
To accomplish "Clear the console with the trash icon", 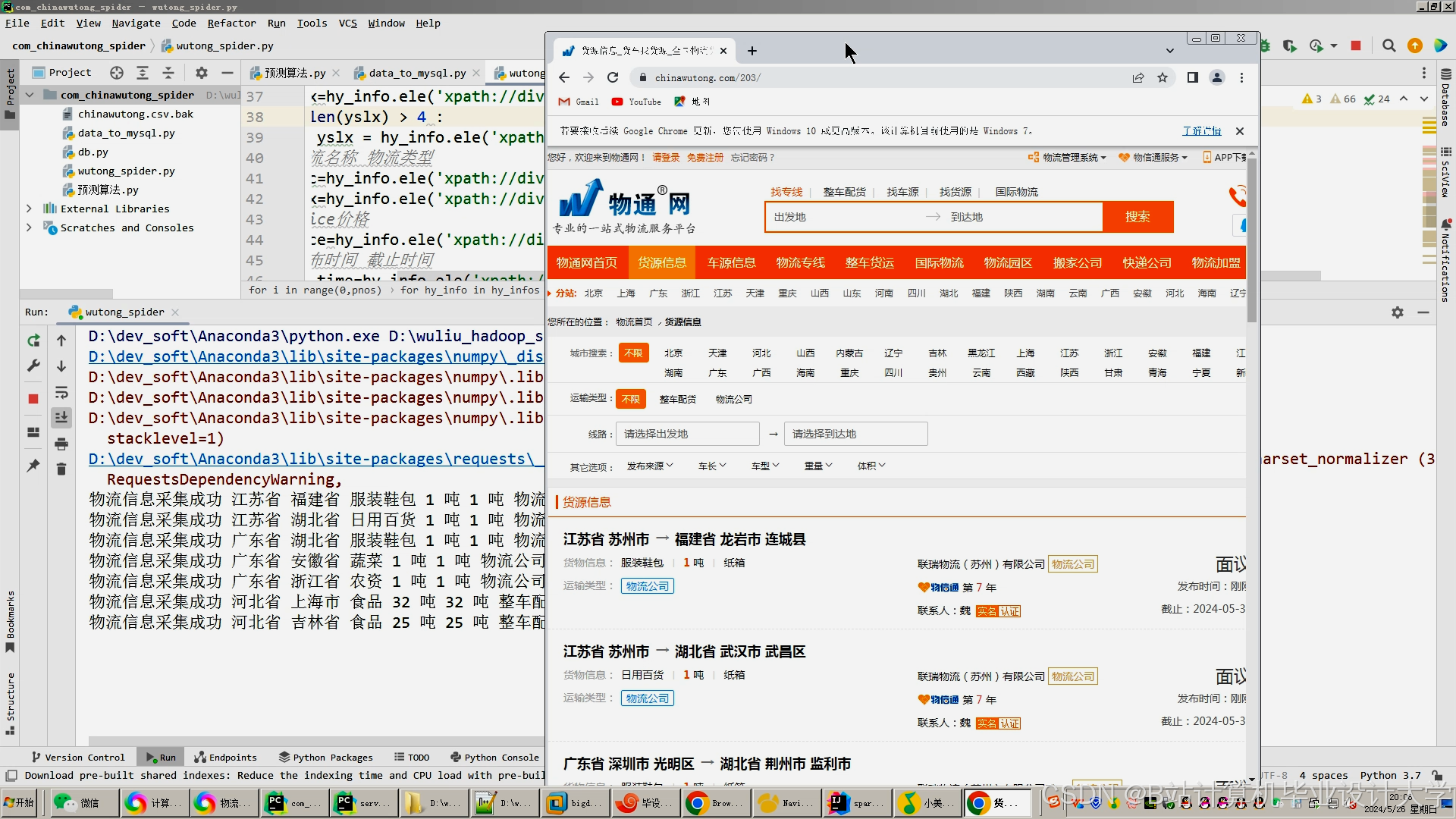I will point(61,469).
